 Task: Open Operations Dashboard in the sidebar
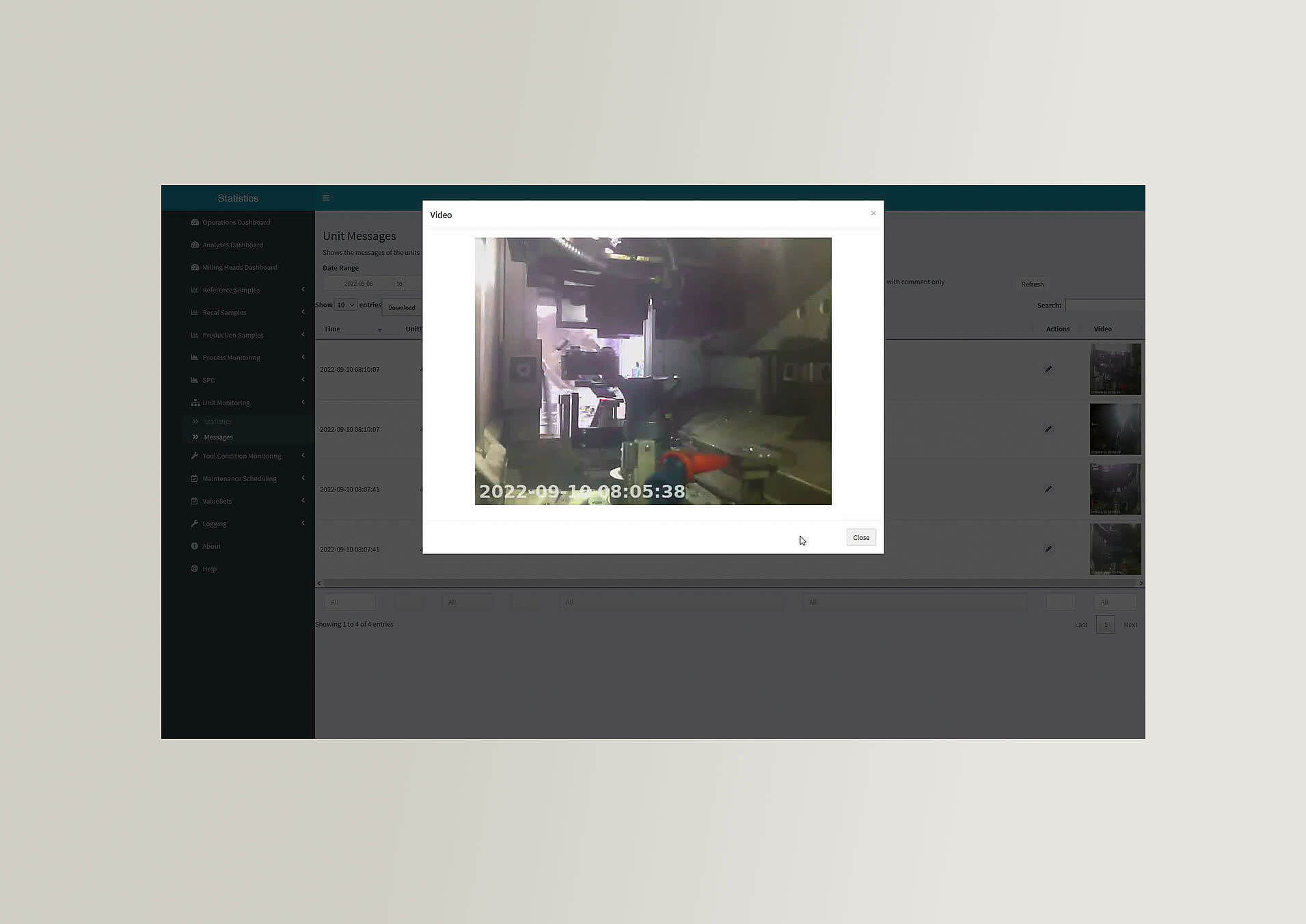tap(236, 222)
